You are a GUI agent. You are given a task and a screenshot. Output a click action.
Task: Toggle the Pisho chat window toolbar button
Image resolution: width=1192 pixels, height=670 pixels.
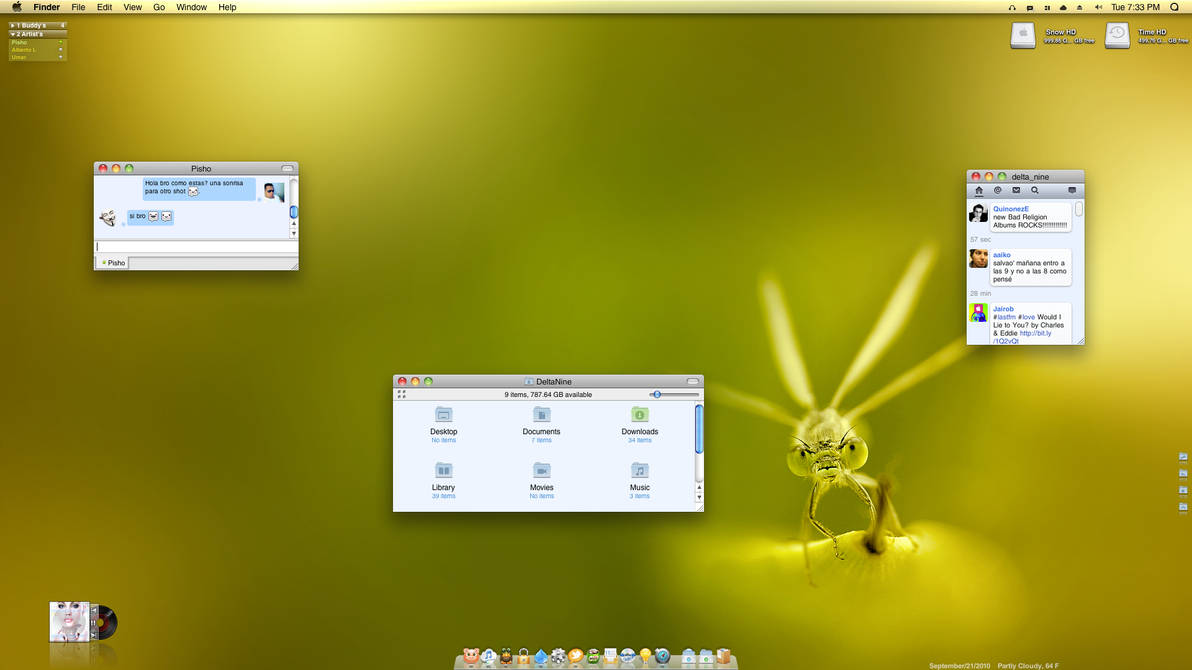click(x=287, y=169)
